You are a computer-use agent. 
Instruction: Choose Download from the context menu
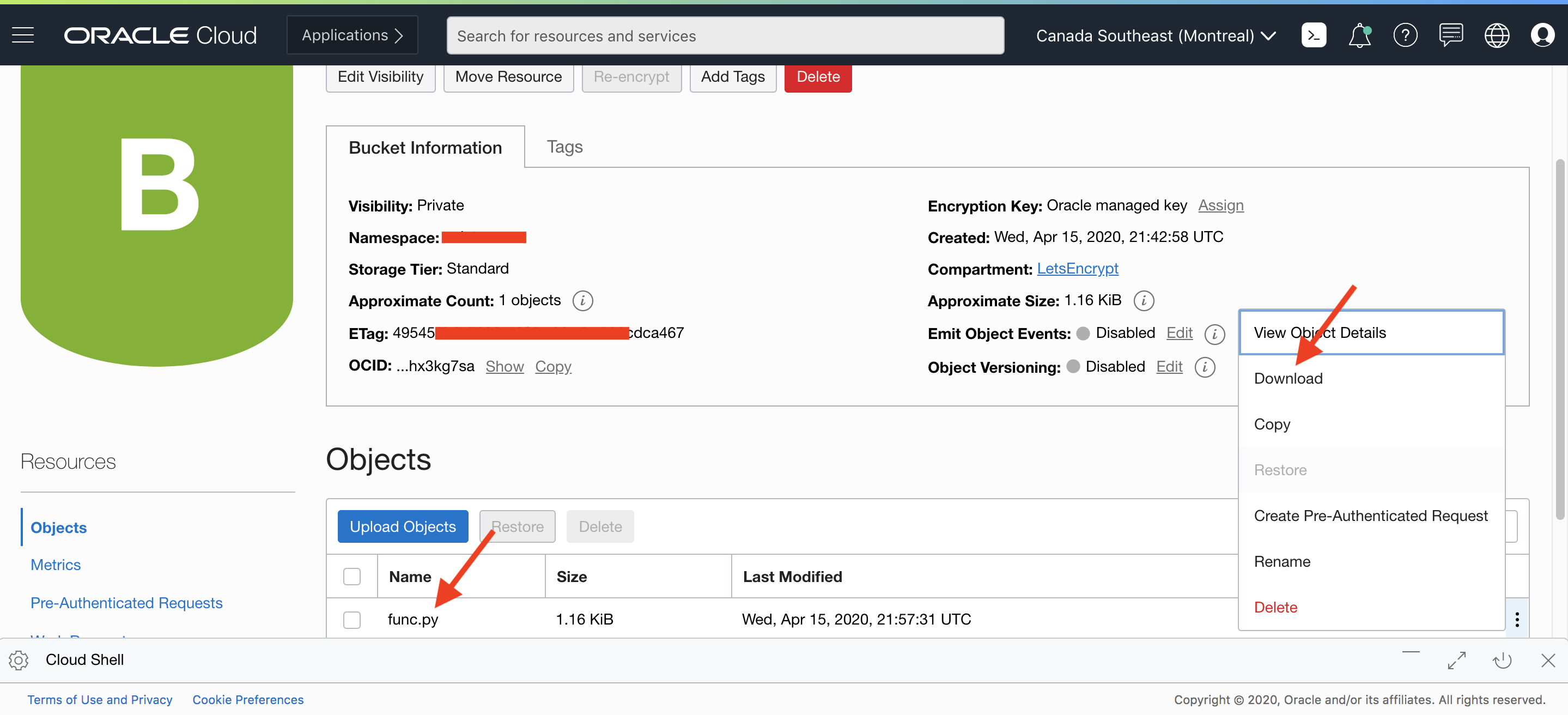tap(1287, 378)
